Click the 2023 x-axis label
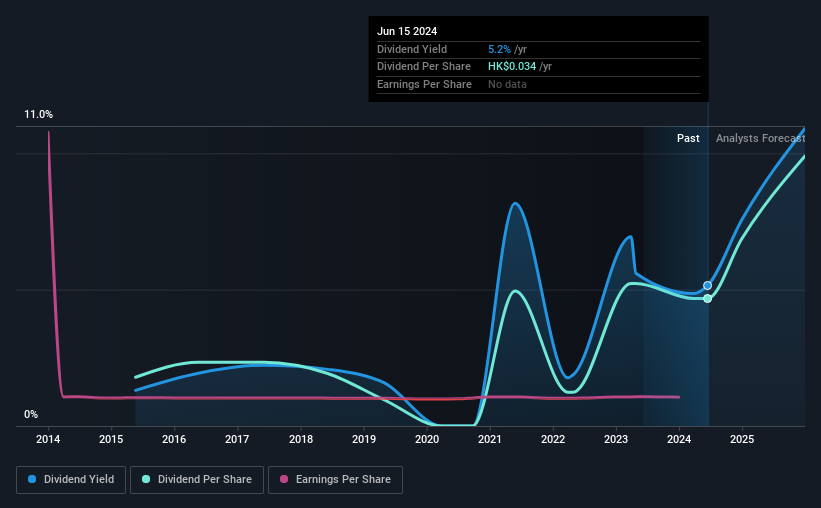This screenshot has width=821, height=508. [616, 439]
